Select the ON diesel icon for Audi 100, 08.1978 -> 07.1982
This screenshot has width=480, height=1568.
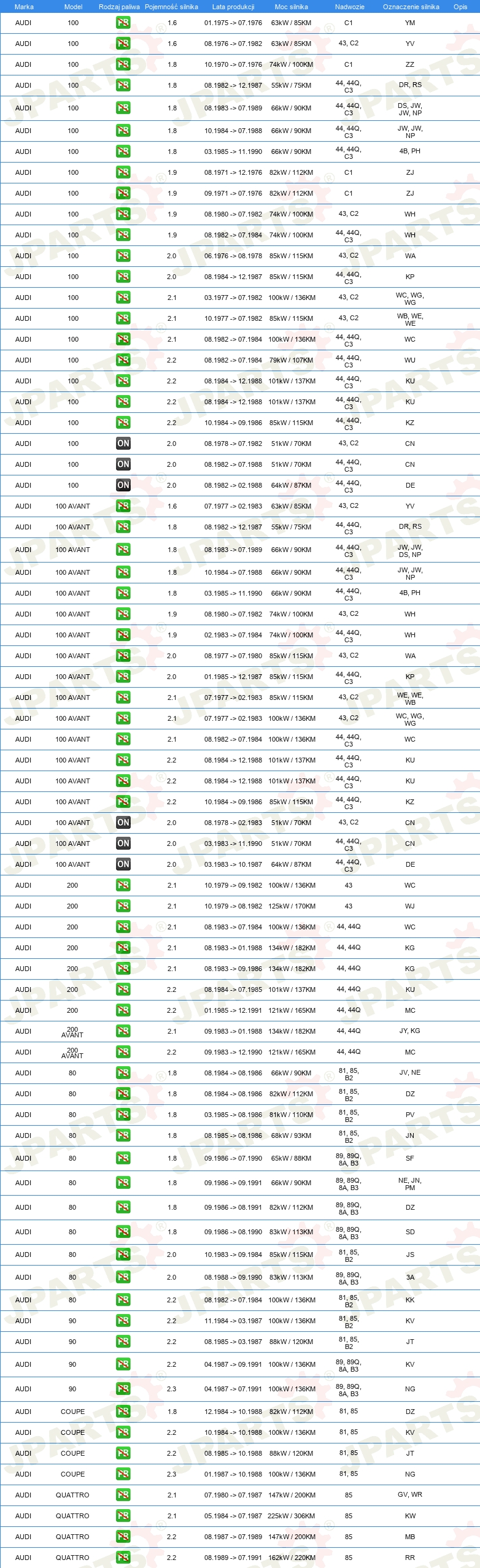click(123, 444)
